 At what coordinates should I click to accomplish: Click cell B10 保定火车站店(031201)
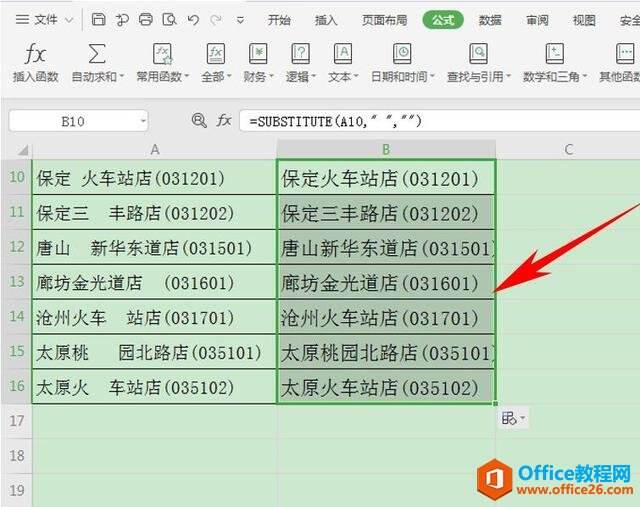386,177
